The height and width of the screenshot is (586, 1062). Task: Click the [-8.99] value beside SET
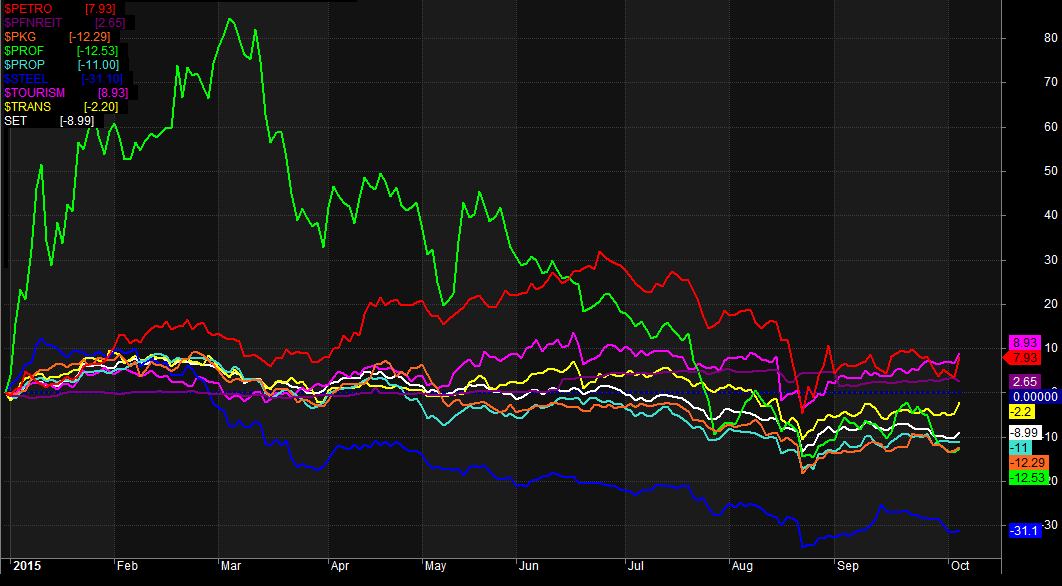(77, 121)
